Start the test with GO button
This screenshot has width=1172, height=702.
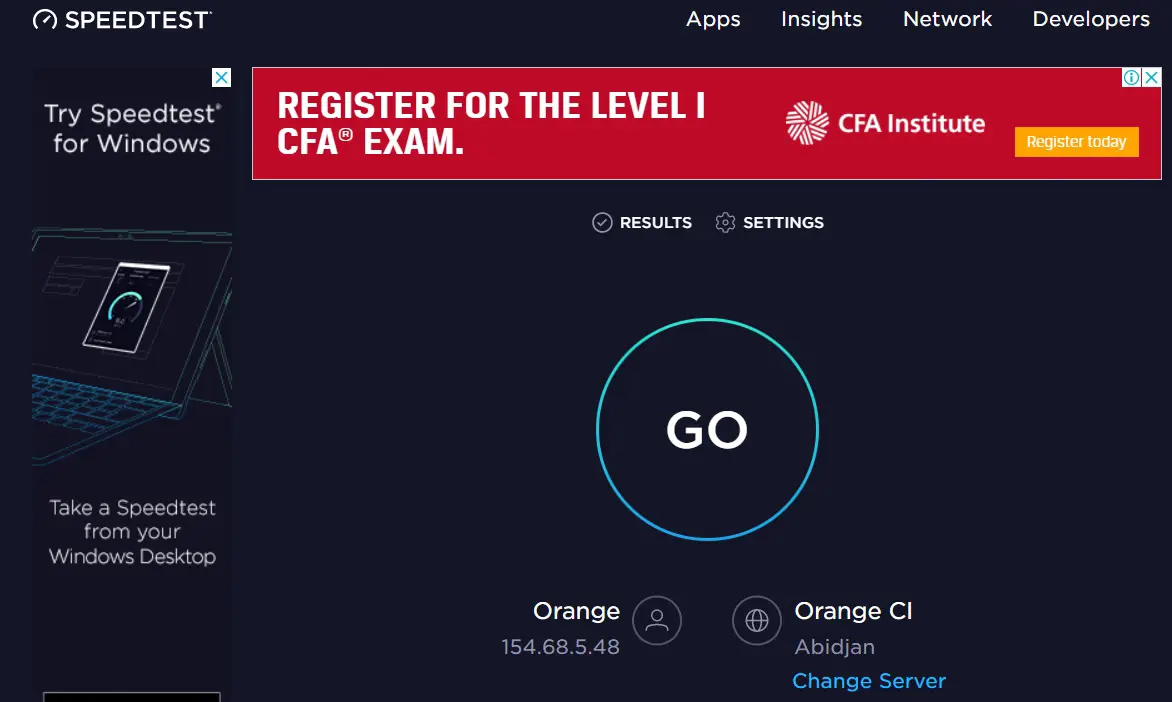(x=707, y=429)
